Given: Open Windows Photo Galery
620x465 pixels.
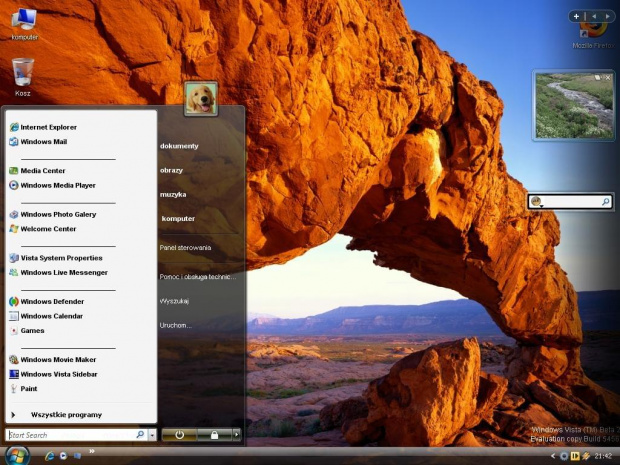Looking at the screenshot, I should click(53, 214).
